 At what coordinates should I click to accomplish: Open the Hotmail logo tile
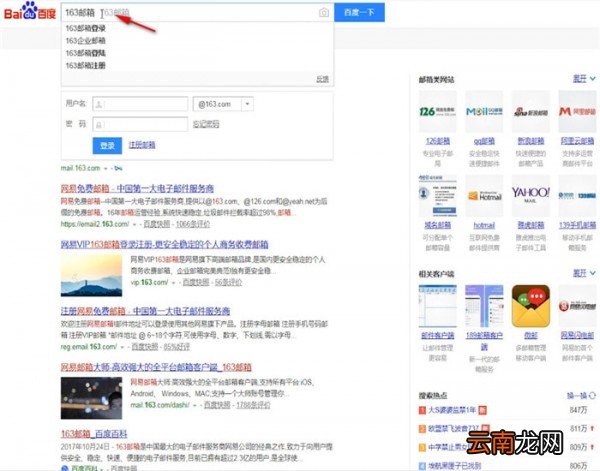click(484, 196)
